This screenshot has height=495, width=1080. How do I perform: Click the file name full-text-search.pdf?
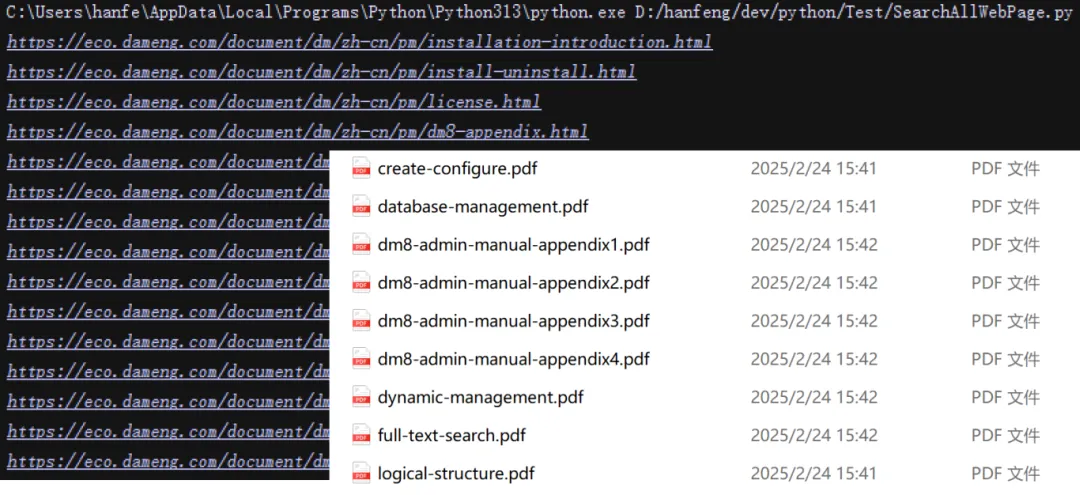(x=452, y=435)
